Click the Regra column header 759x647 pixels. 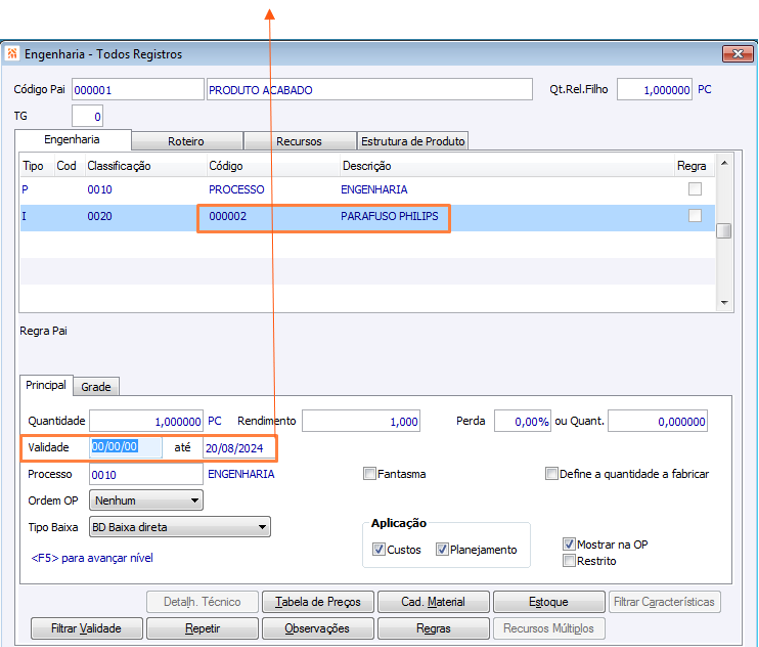pyautogui.click(x=692, y=166)
